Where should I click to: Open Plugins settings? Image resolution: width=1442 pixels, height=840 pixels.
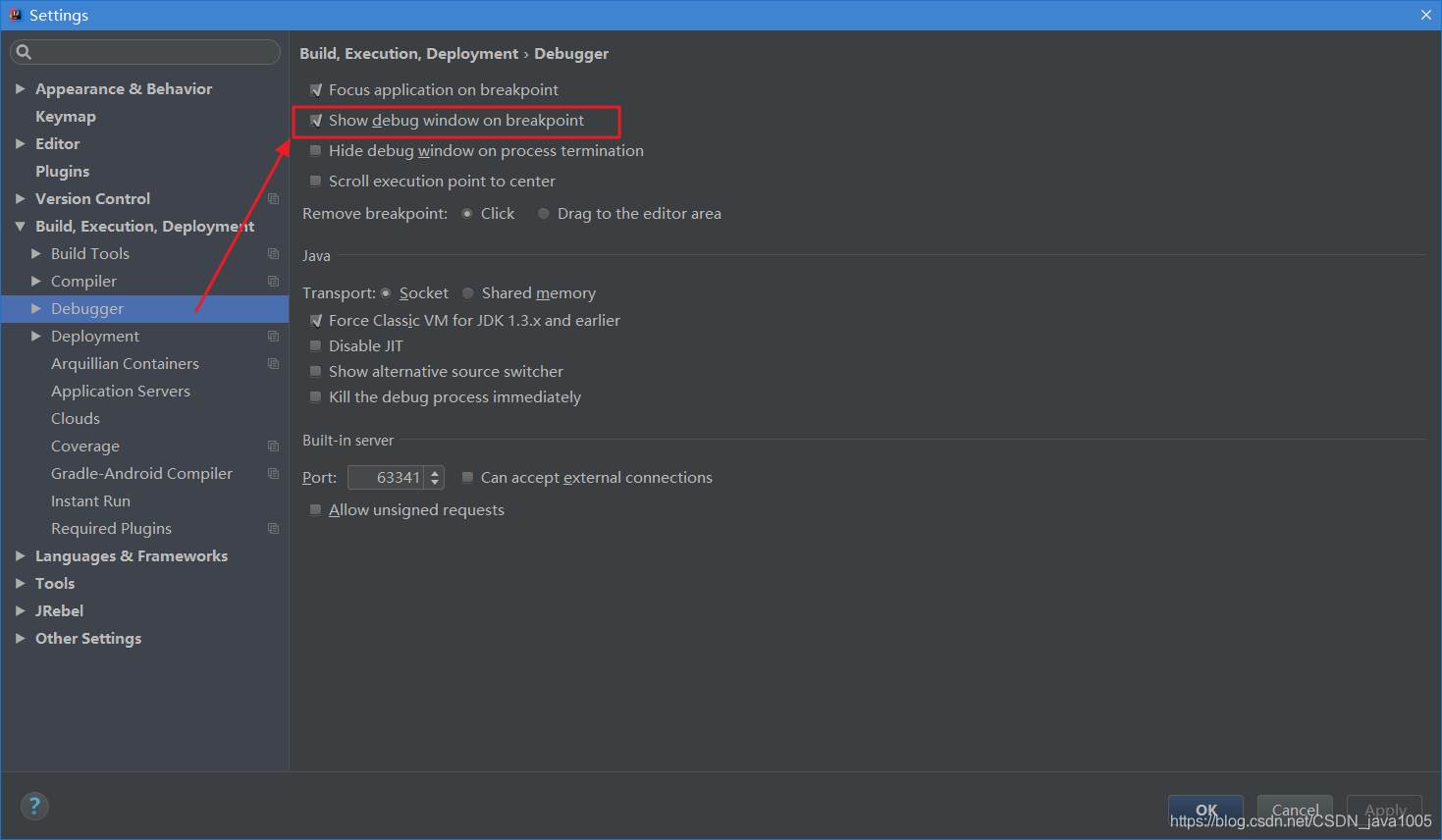[62, 172]
